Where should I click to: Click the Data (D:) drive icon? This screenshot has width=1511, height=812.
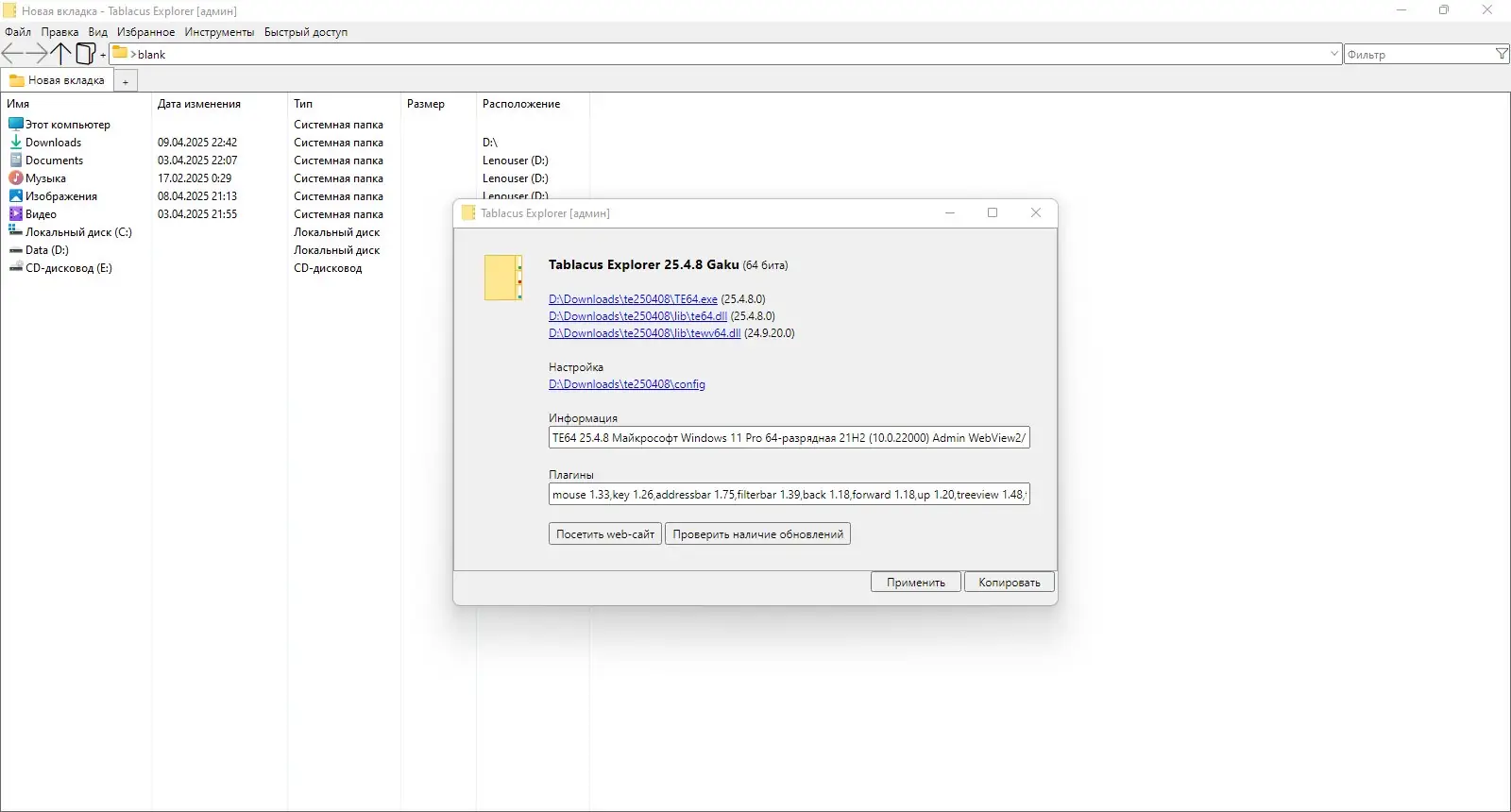click(x=16, y=250)
